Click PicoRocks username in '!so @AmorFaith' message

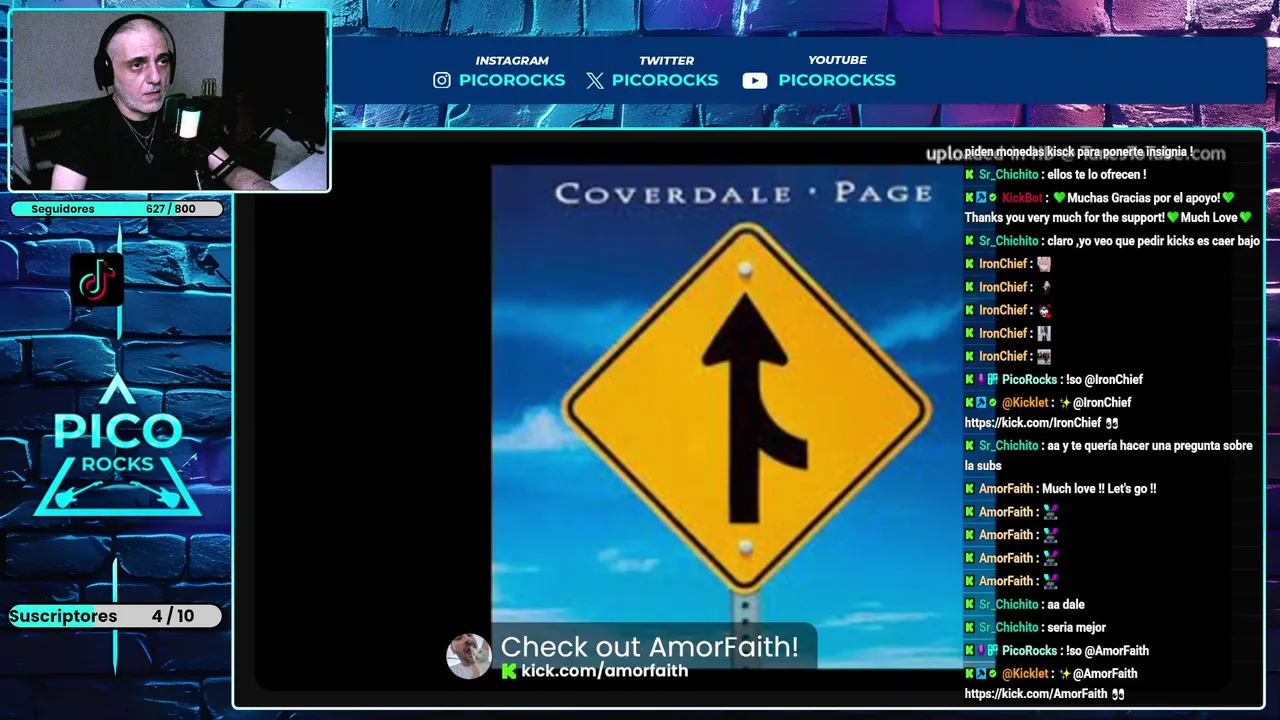click(x=1029, y=651)
